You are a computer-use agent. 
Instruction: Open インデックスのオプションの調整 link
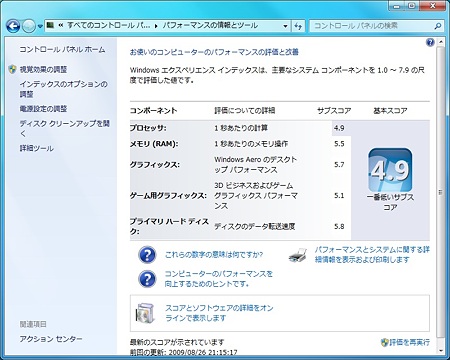tap(63, 89)
